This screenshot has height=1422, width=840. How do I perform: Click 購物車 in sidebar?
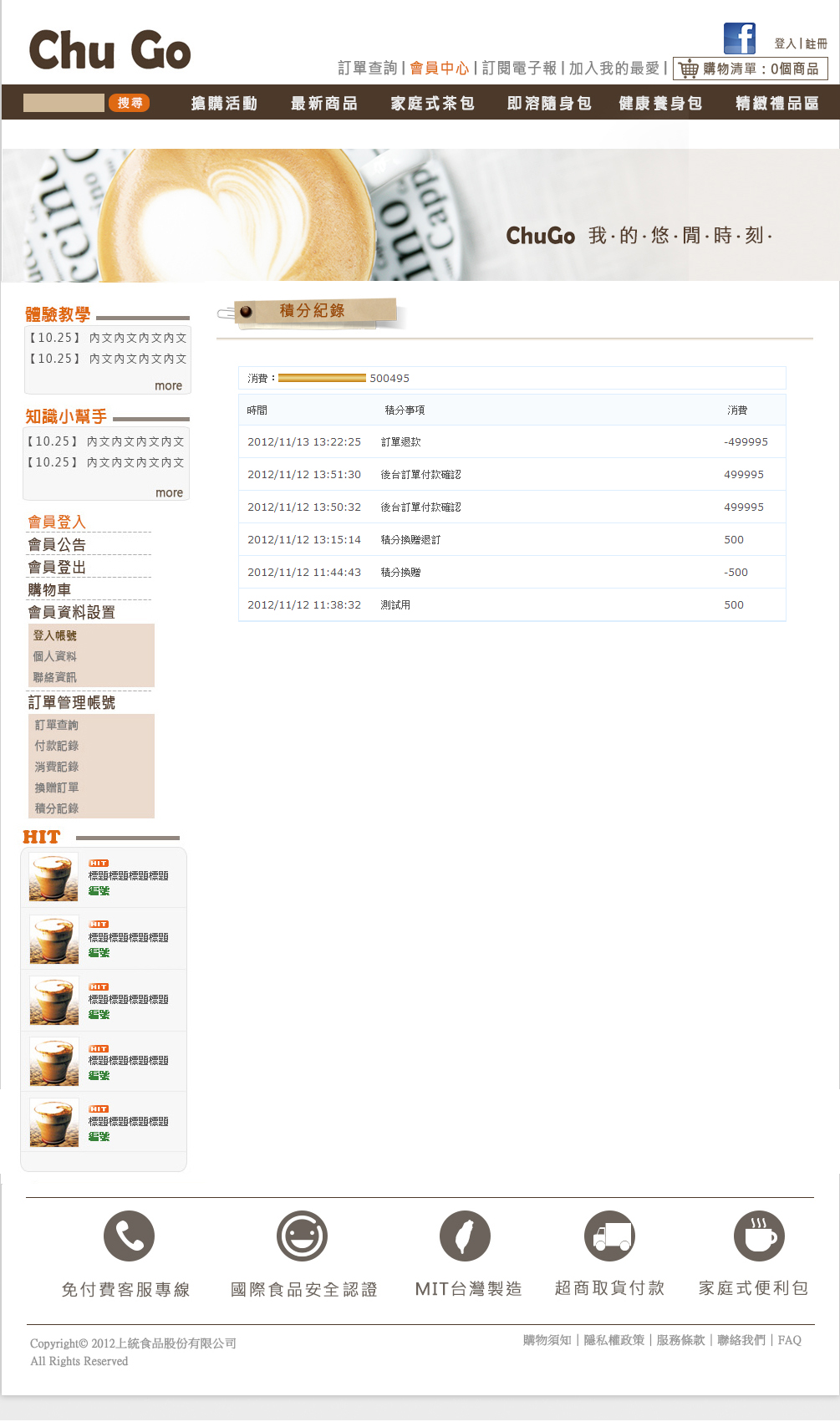(x=49, y=589)
